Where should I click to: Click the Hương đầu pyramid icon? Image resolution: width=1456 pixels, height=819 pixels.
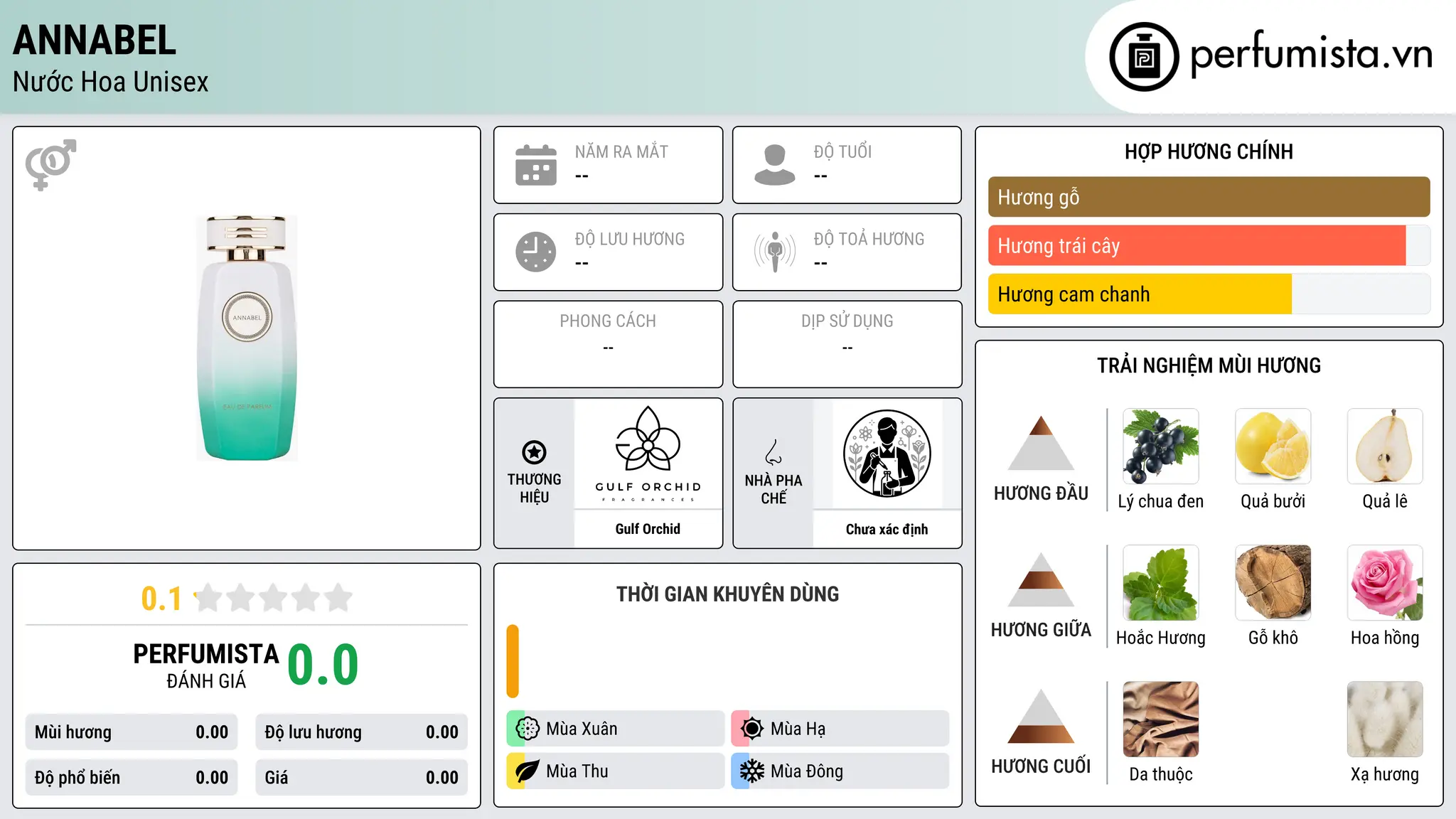coord(1041,443)
